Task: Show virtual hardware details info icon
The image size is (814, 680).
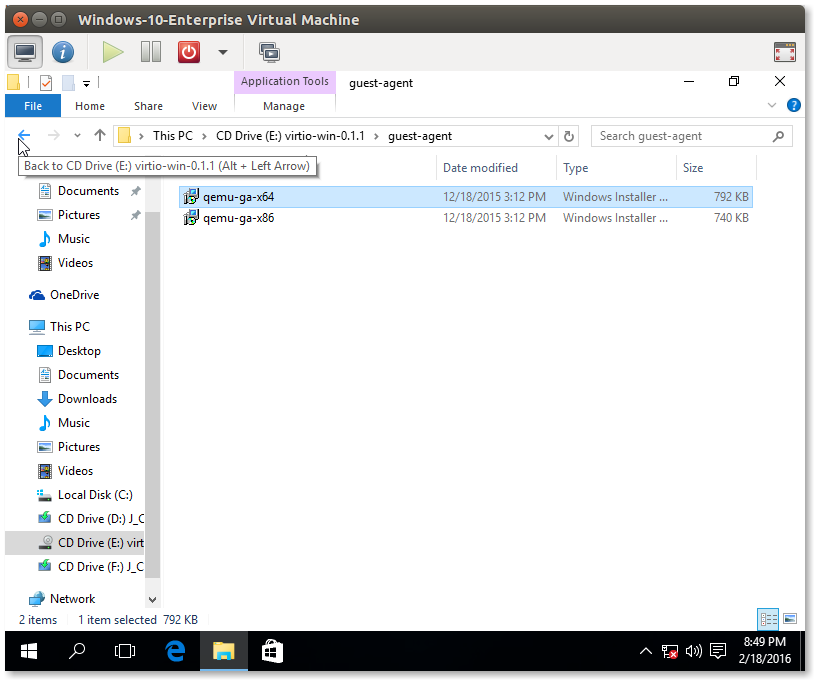Action: click(x=63, y=52)
